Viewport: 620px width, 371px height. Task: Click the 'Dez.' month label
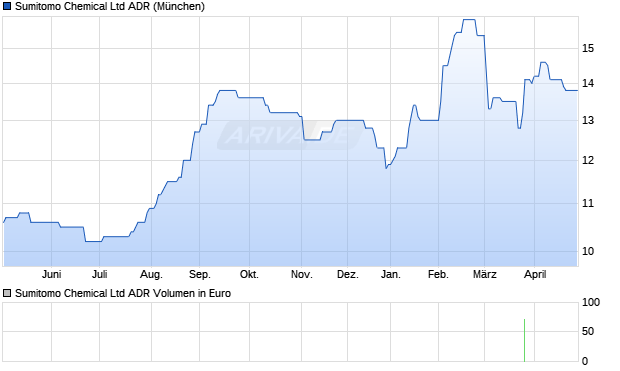coord(348,274)
